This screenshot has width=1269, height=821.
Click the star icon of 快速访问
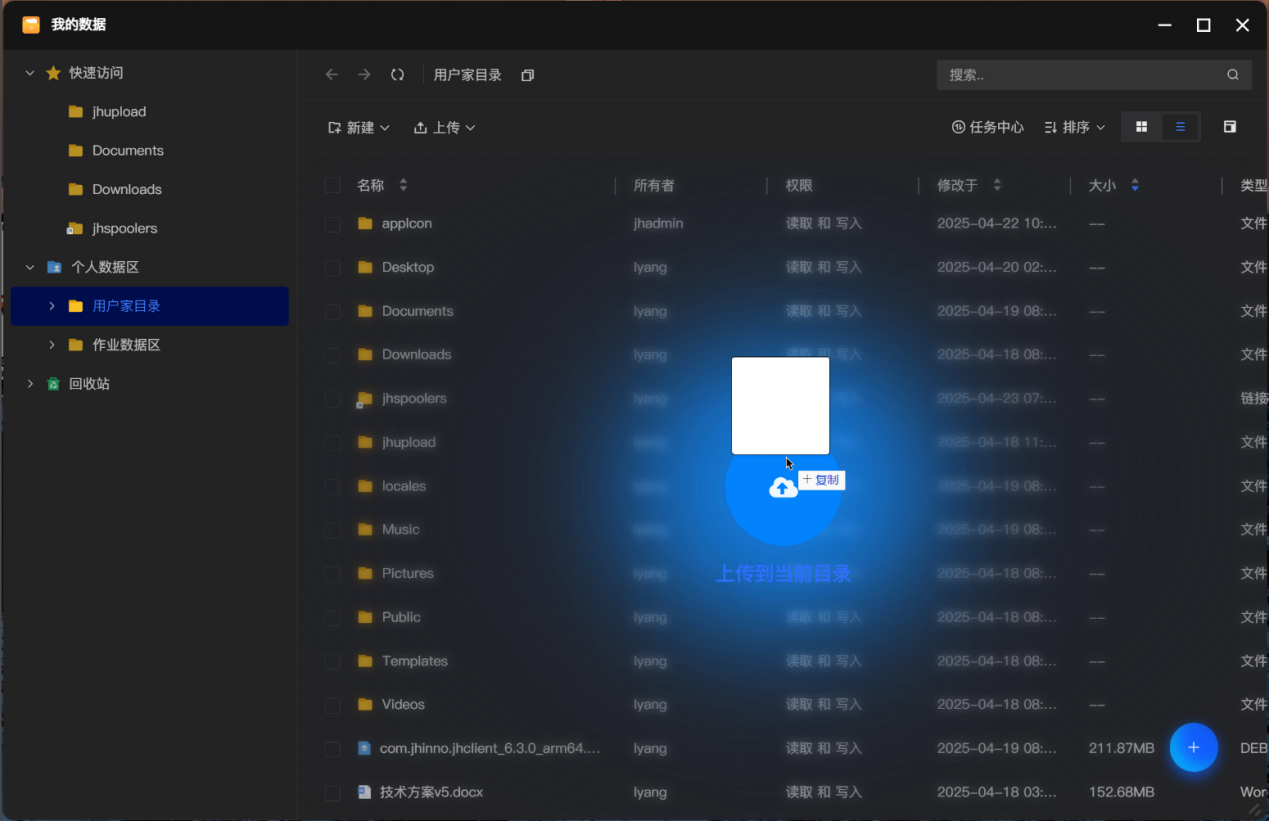pos(53,73)
